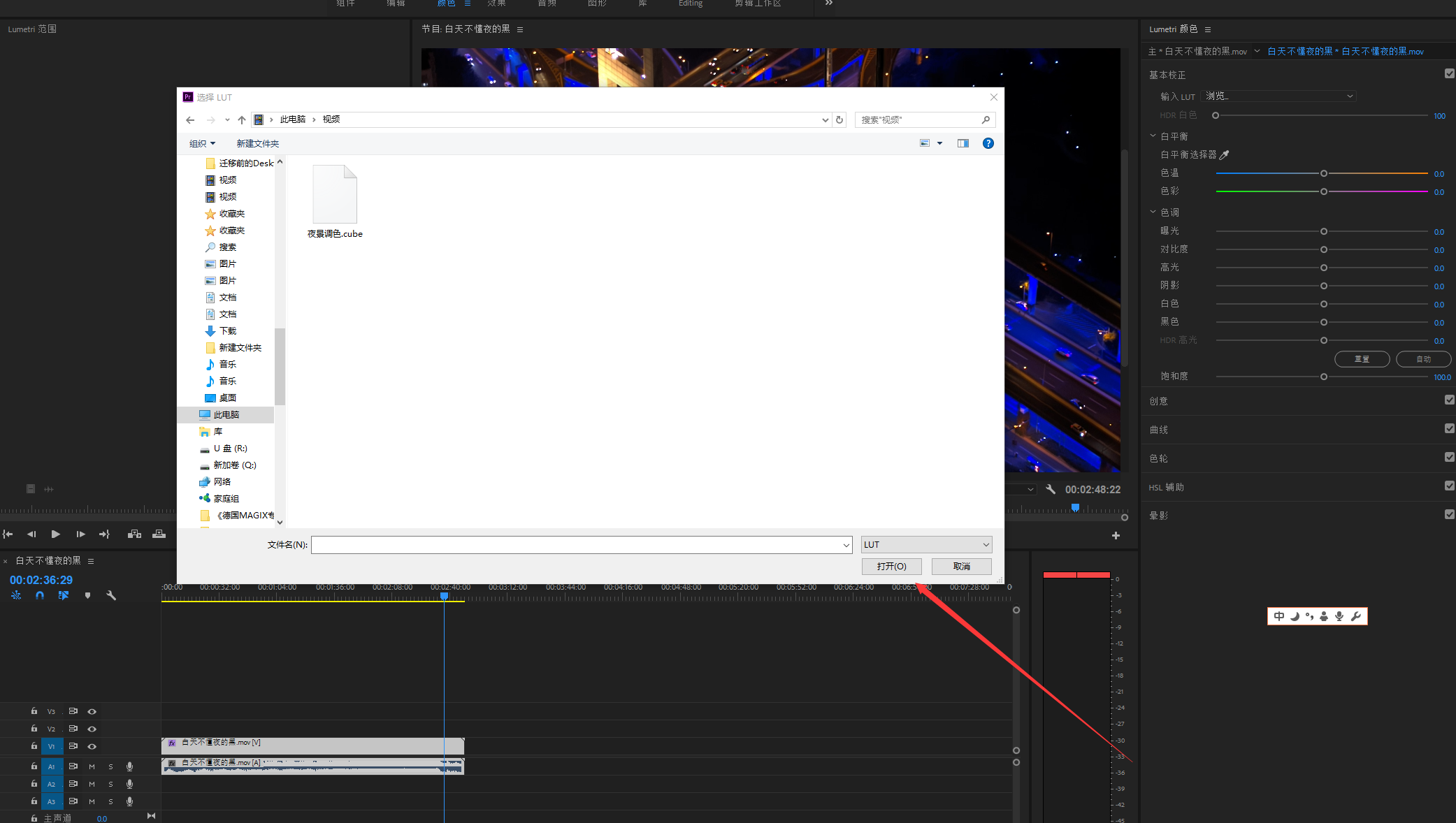
Task: Uncheck the 基本校正 section checkbox
Action: click(1449, 73)
